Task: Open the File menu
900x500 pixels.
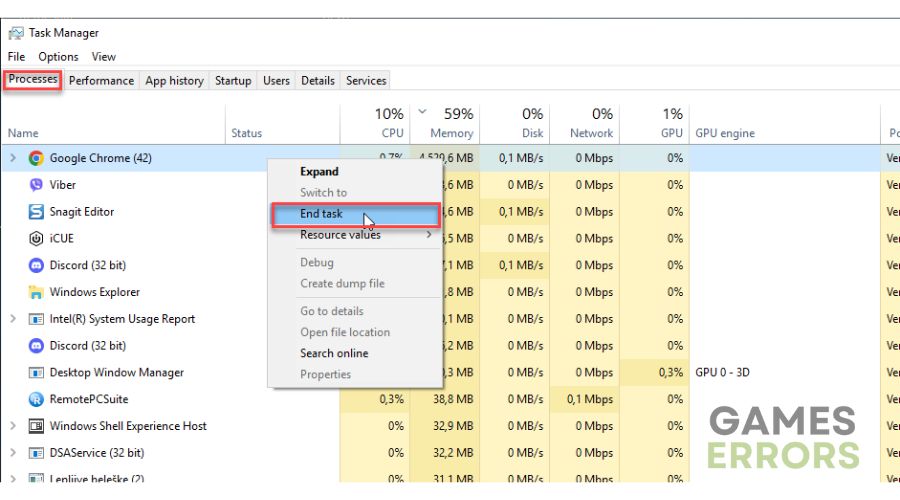Action: tap(16, 56)
